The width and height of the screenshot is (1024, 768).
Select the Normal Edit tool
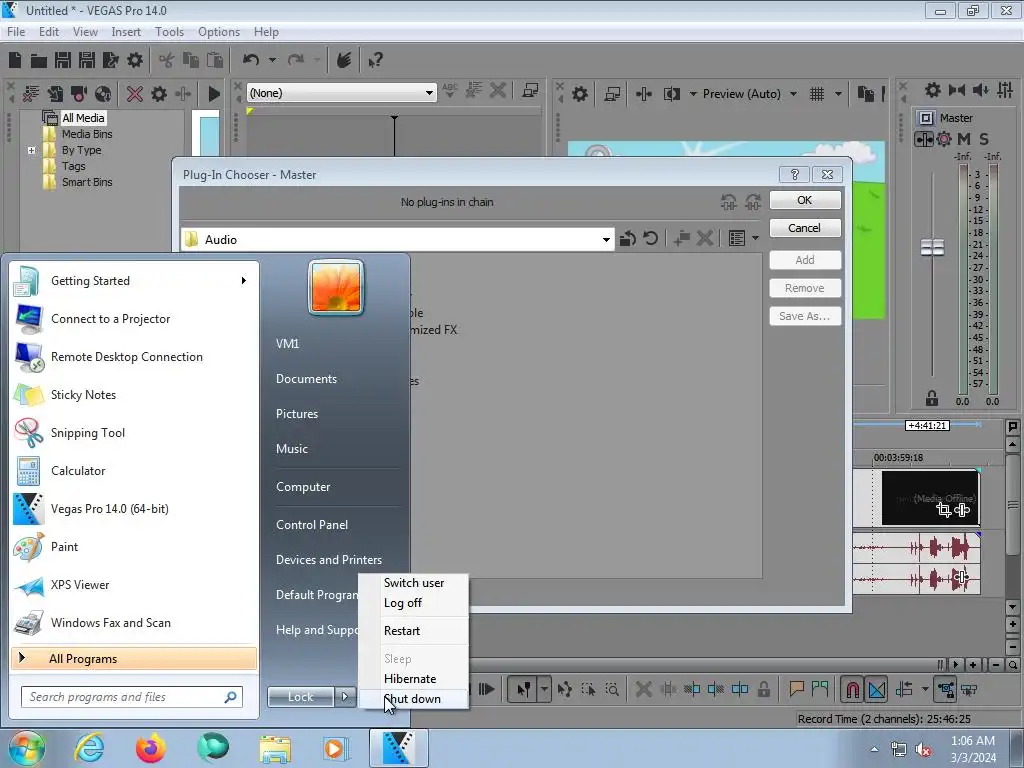pos(524,690)
